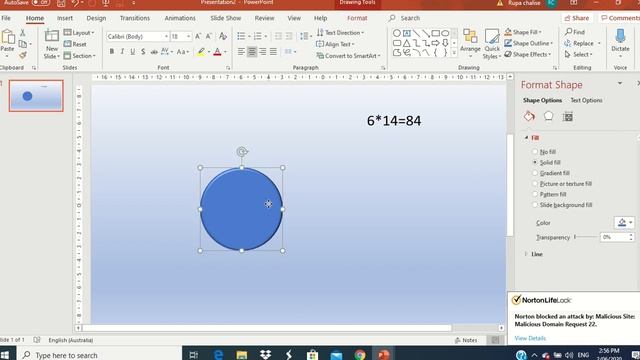This screenshot has width=640, height=360.
Task: Center align the text
Action: (x=252, y=52)
